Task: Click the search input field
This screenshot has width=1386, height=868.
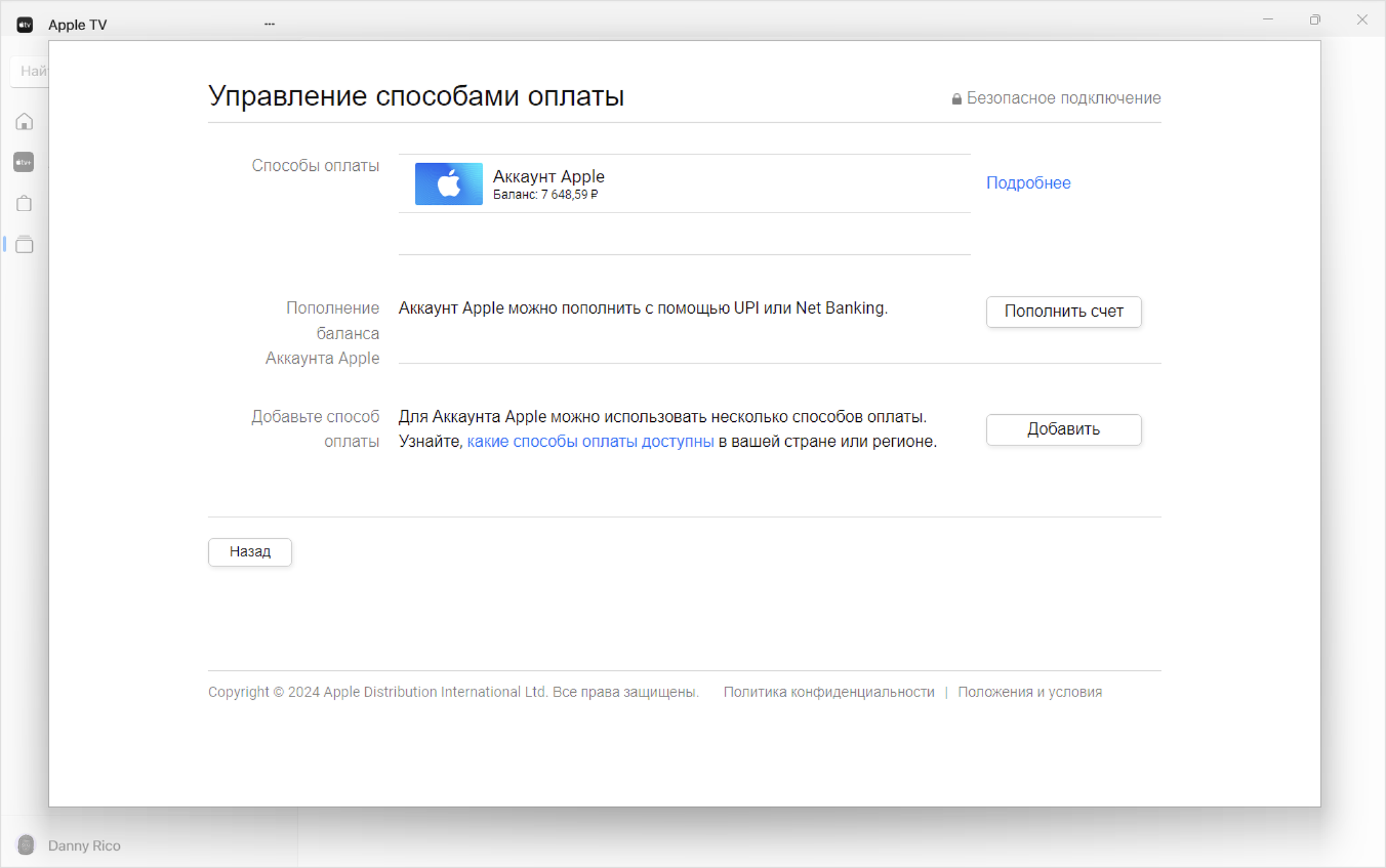Action: tap(32, 71)
